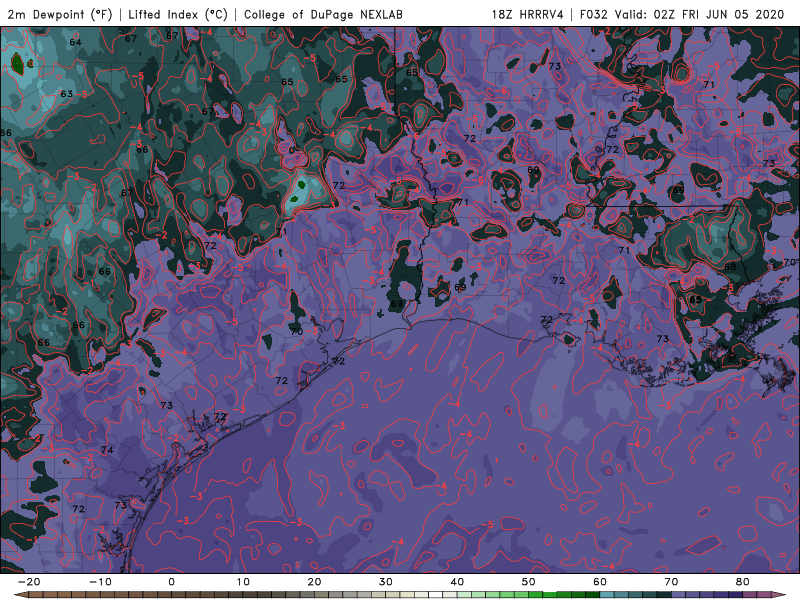This screenshot has height=600, width=800.
Task: Click the 'Valid: 02Z FRI JUN 05 2020' text
Action: pyautogui.click(x=699, y=14)
